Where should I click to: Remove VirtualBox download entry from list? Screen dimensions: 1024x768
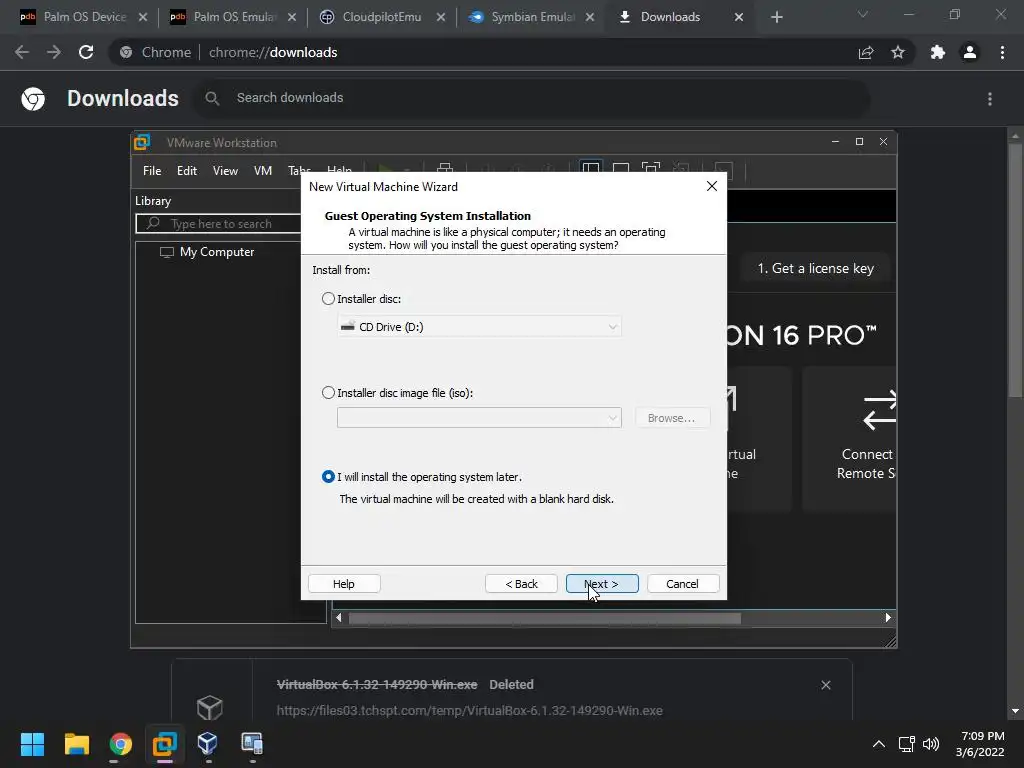(x=825, y=685)
